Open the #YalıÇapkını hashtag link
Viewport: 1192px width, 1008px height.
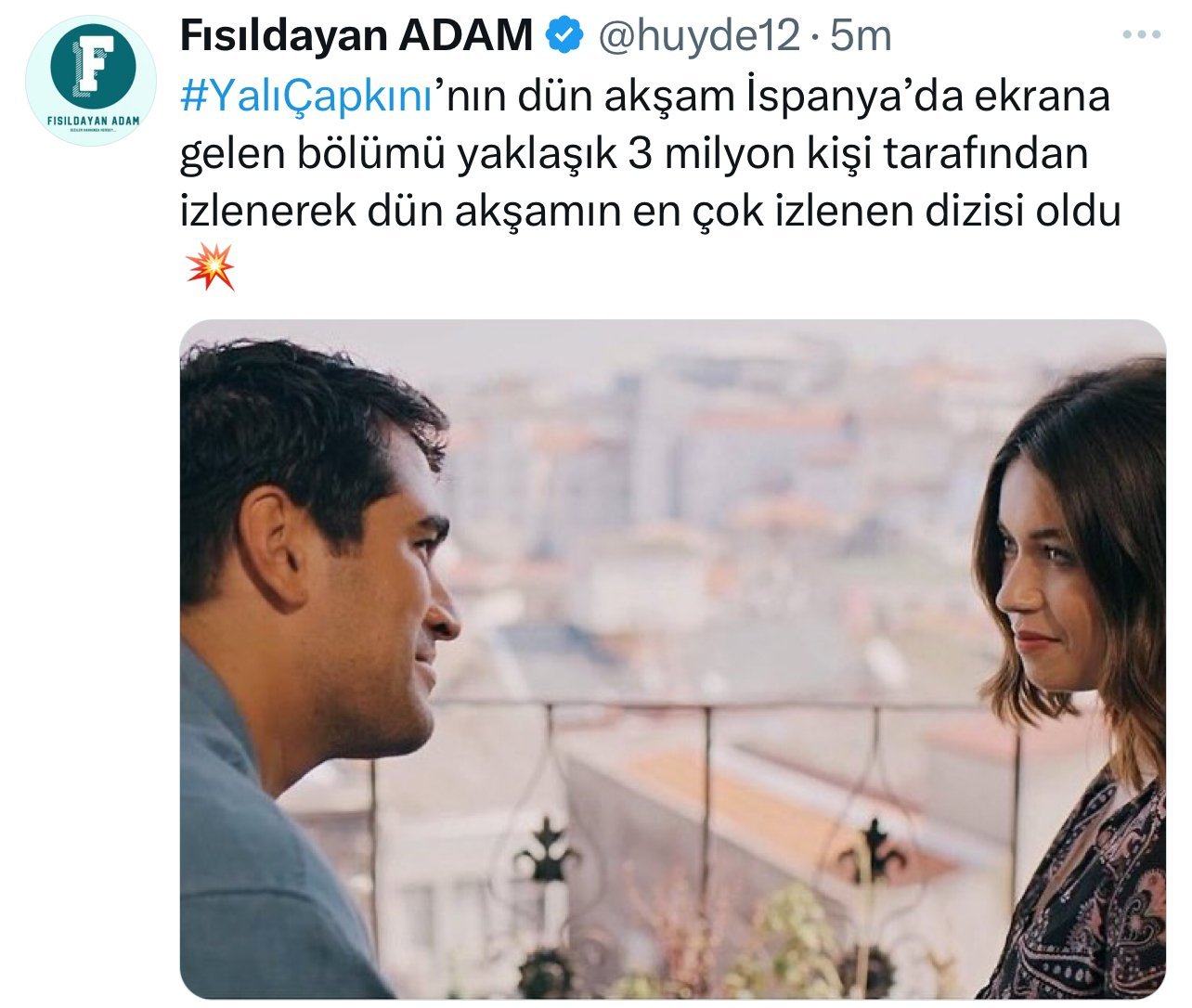tap(306, 97)
